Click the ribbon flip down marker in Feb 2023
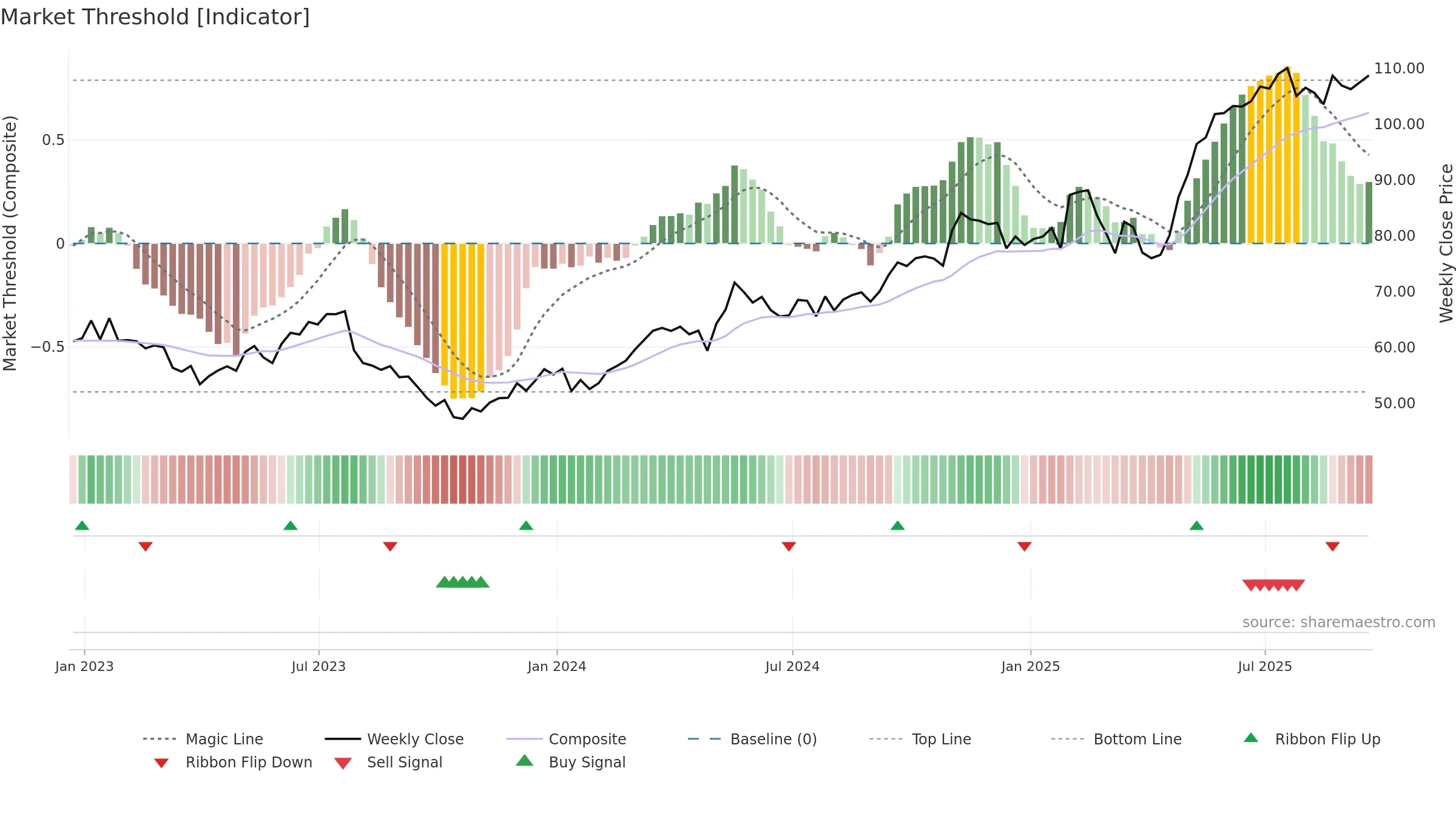 coord(146,547)
